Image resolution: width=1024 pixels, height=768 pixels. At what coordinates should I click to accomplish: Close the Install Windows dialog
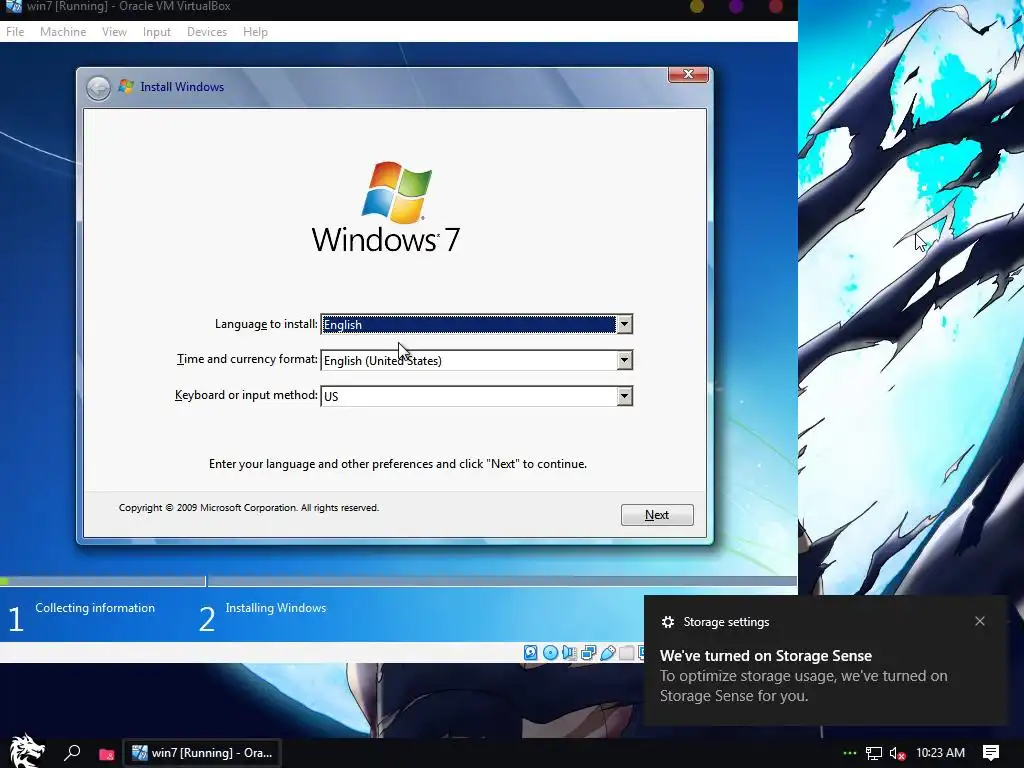pyautogui.click(x=688, y=74)
